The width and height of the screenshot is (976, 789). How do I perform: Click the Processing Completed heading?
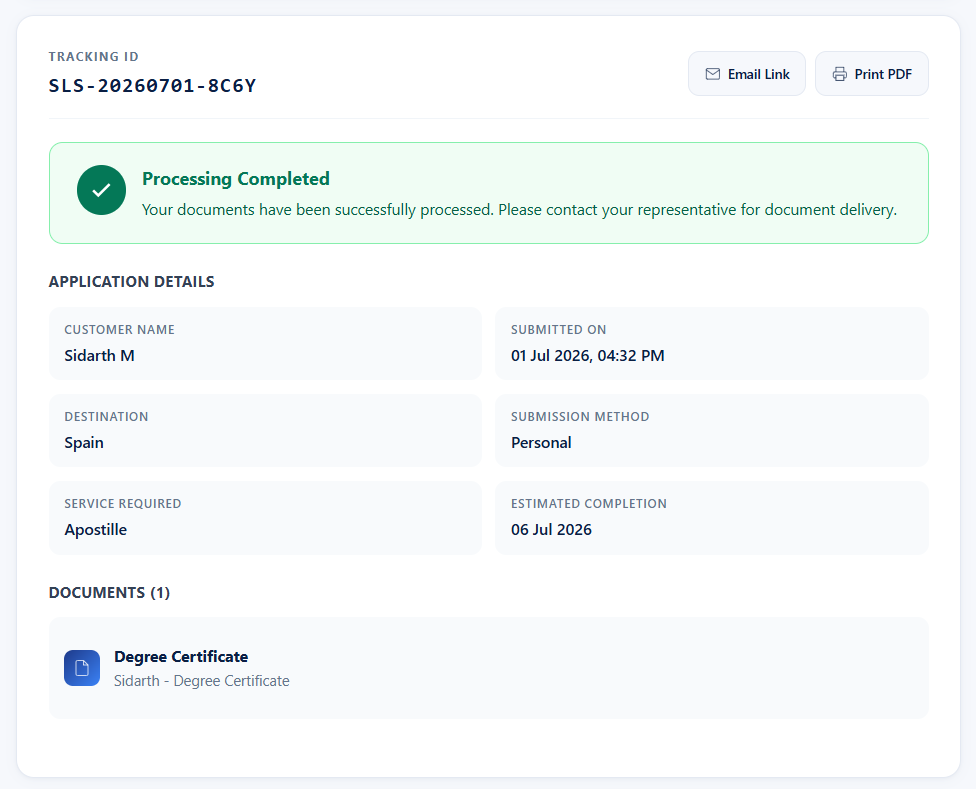coord(236,179)
